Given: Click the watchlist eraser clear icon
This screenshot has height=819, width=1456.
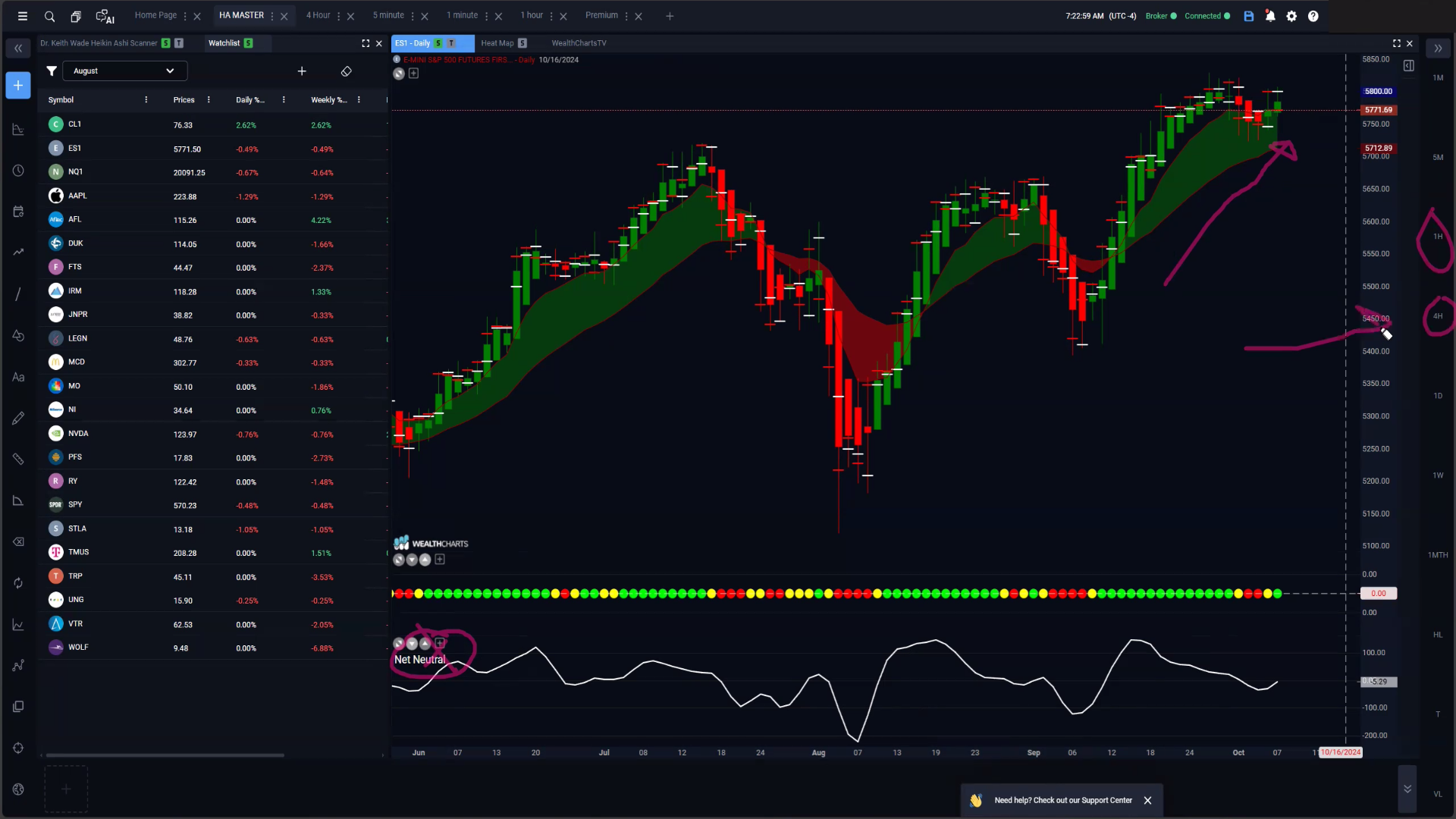Looking at the screenshot, I should [x=347, y=71].
